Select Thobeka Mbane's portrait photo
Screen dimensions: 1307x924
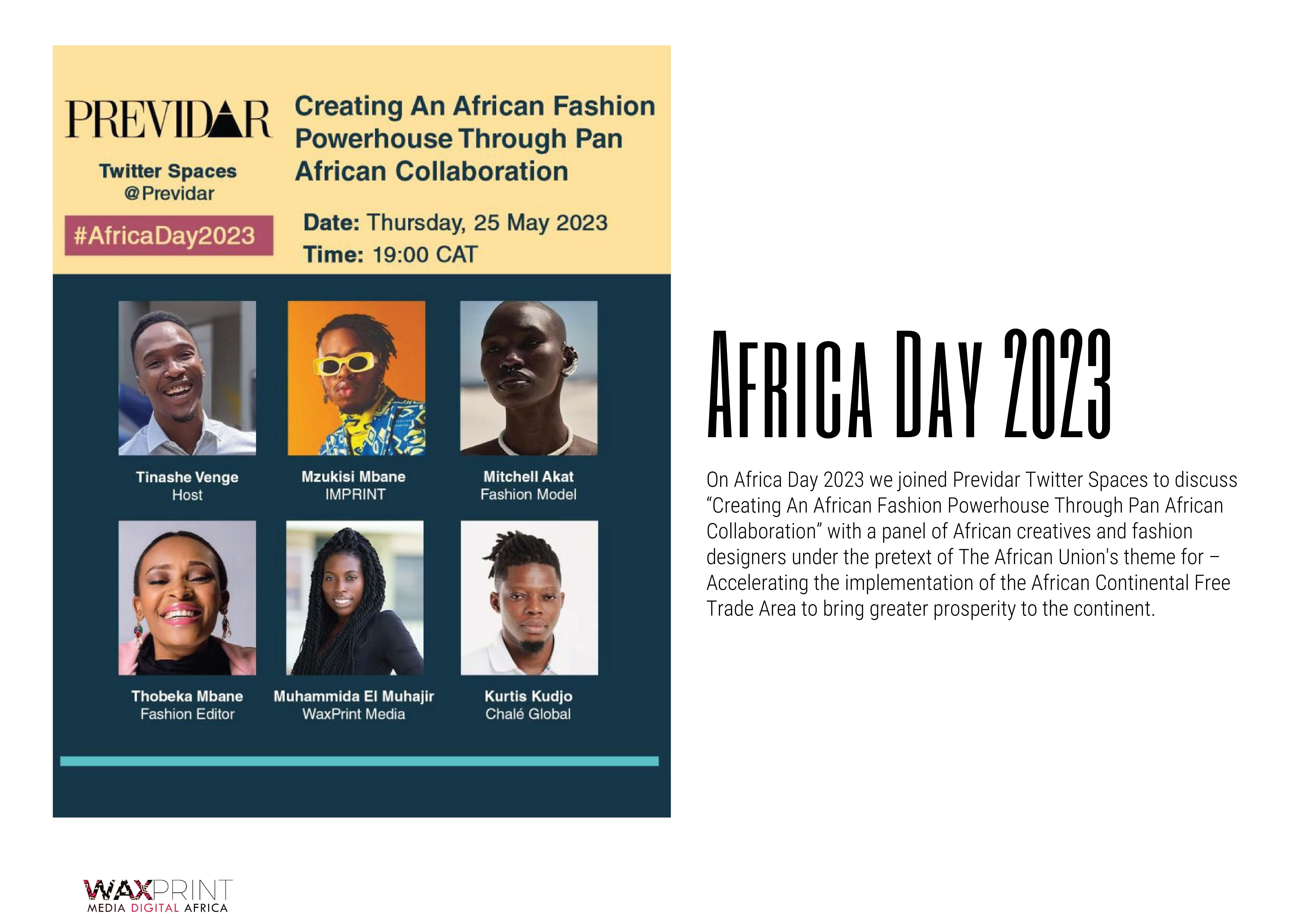(187, 597)
